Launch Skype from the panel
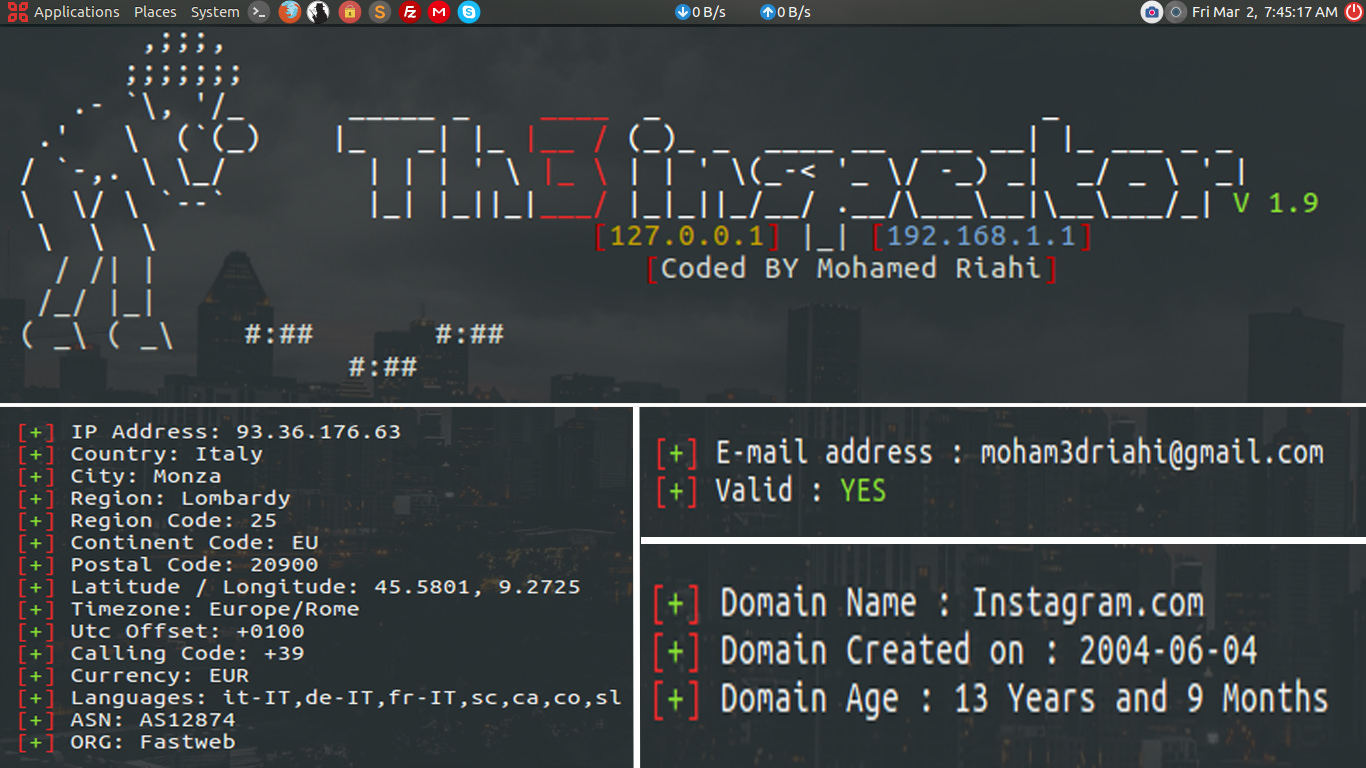Image resolution: width=1366 pixels, height=768 pixels. pyautogui.click(x=469, y=12)
